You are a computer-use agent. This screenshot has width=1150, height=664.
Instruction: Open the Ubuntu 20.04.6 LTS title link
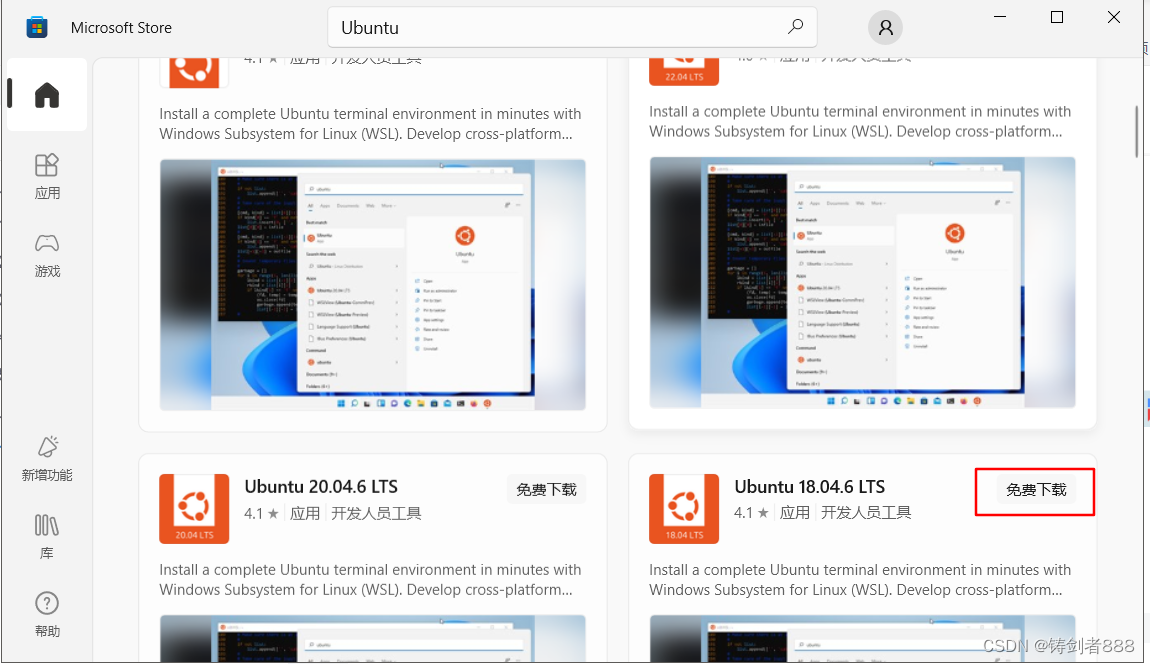point(321,487)
